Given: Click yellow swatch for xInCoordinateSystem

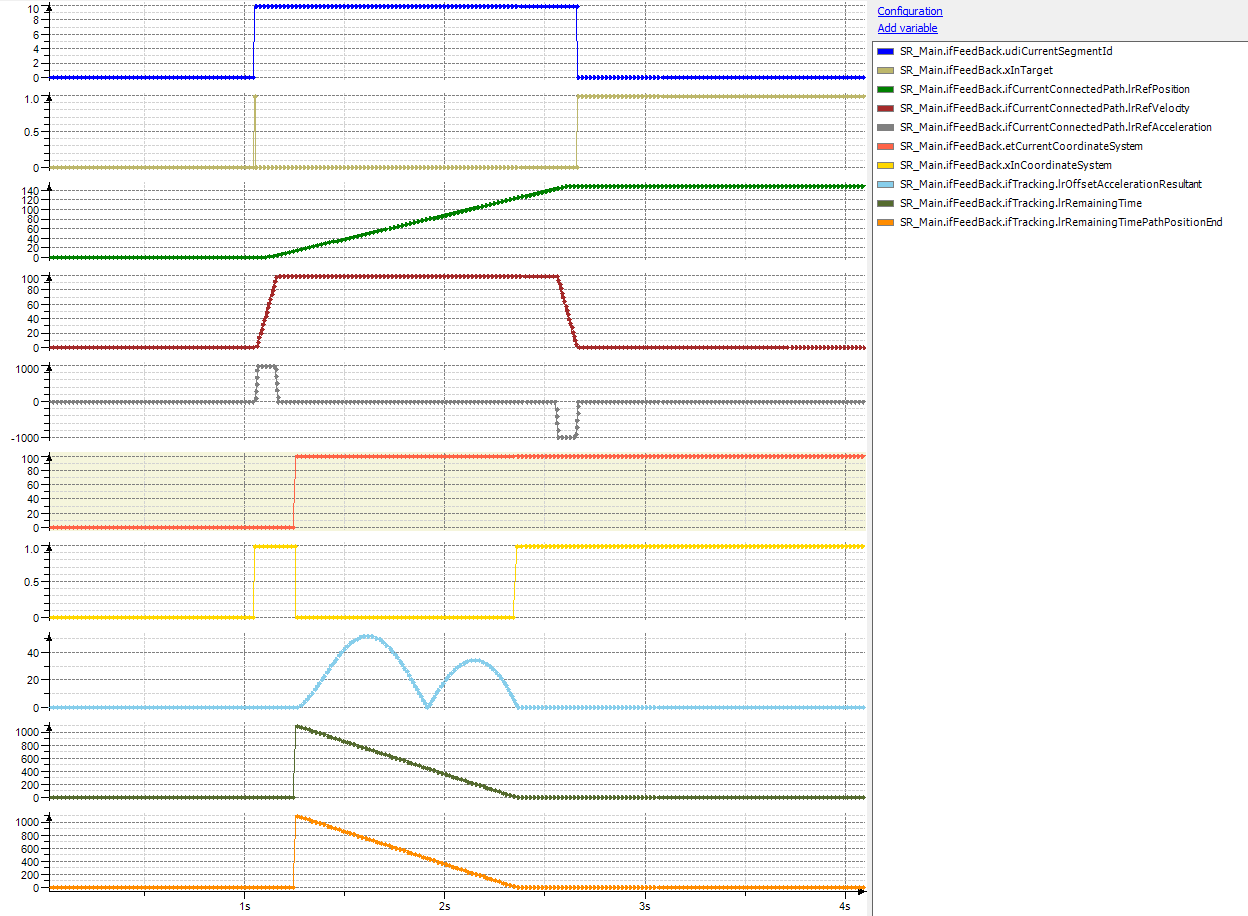Looking at the screenshot, I should tap(885, 165).
